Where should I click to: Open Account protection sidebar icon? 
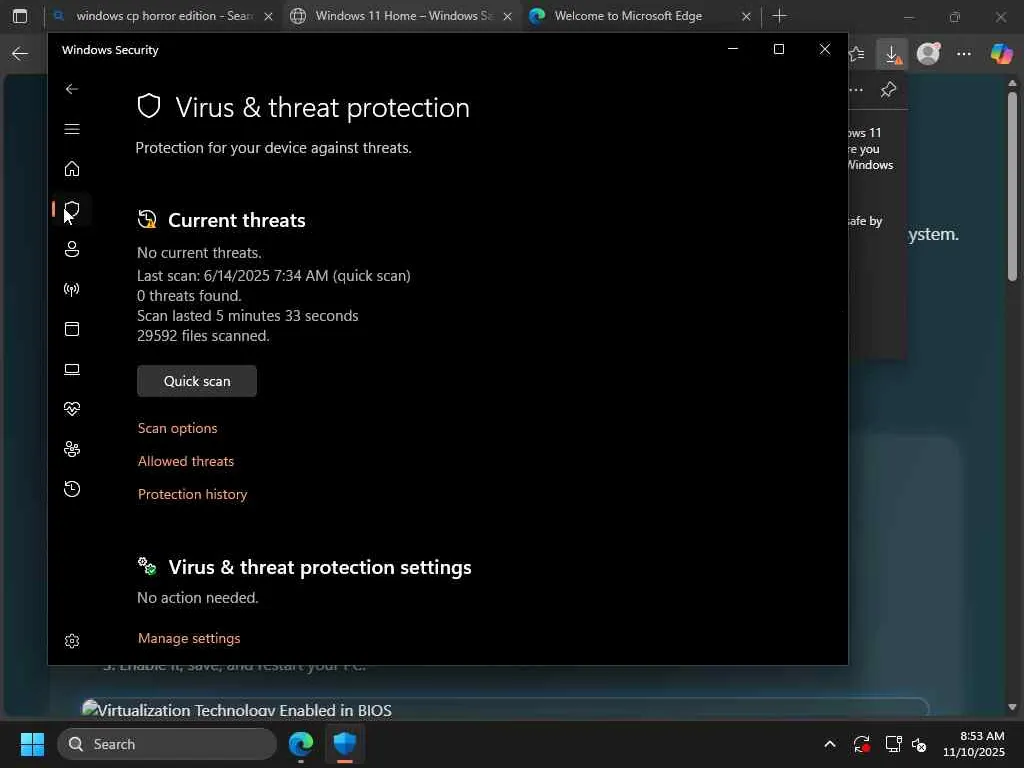click(72, 249)
